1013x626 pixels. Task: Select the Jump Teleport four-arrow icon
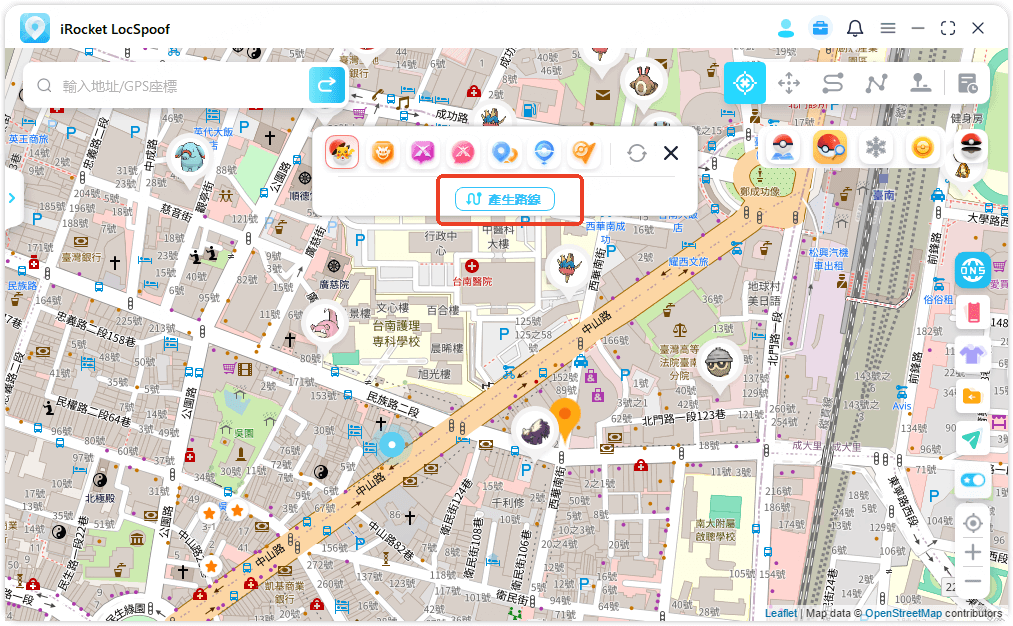(789, 83)
